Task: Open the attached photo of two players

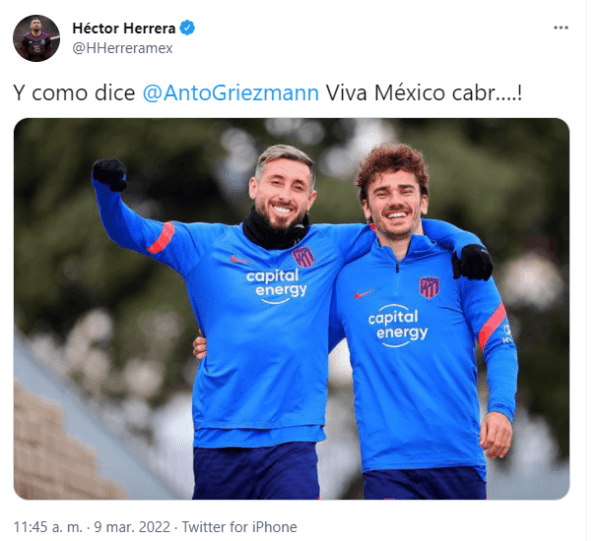Action: pos(292,309)
